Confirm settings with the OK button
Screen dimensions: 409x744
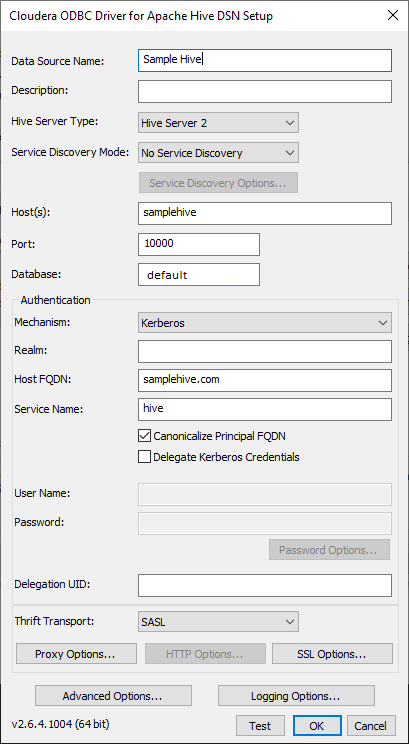coord(317,725)
